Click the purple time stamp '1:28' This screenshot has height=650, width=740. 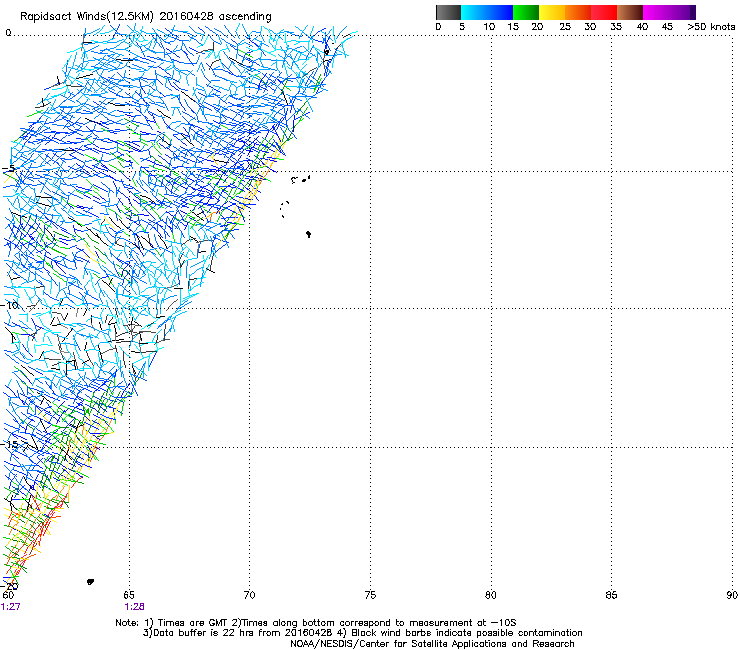click(135, 607)
